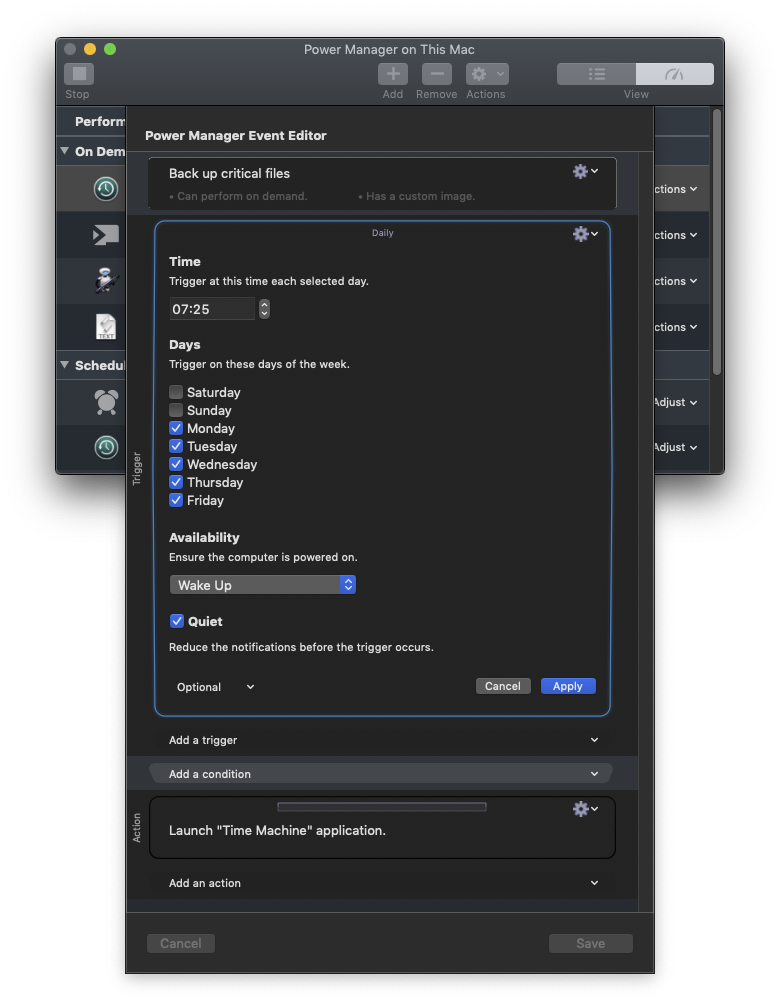Expand the Add a condition menu

point(382,774)
